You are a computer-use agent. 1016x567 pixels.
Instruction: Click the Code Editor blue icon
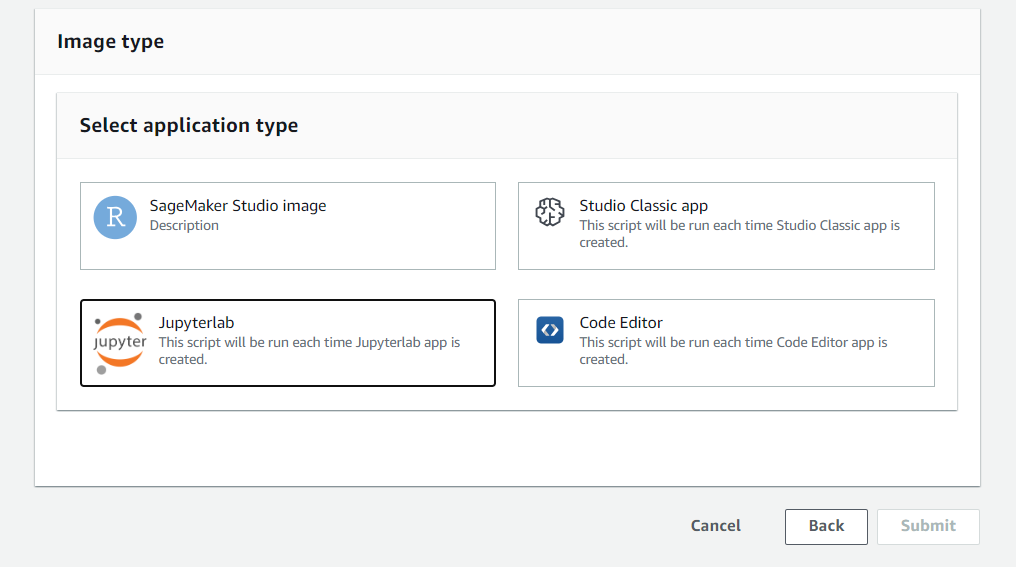550,330
